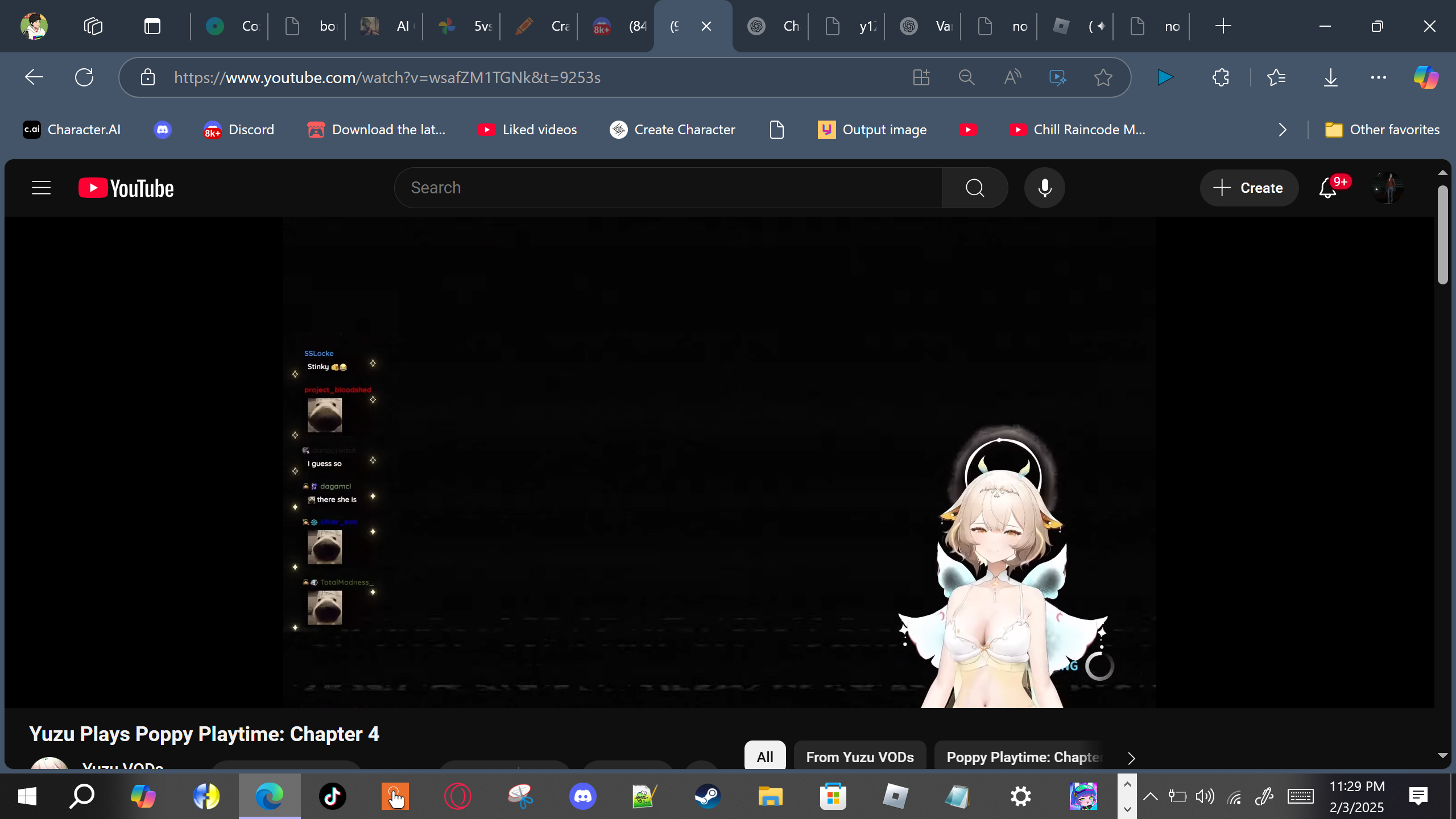
Task: Start voice search with the microphone icon
Action: [1045, 188]
